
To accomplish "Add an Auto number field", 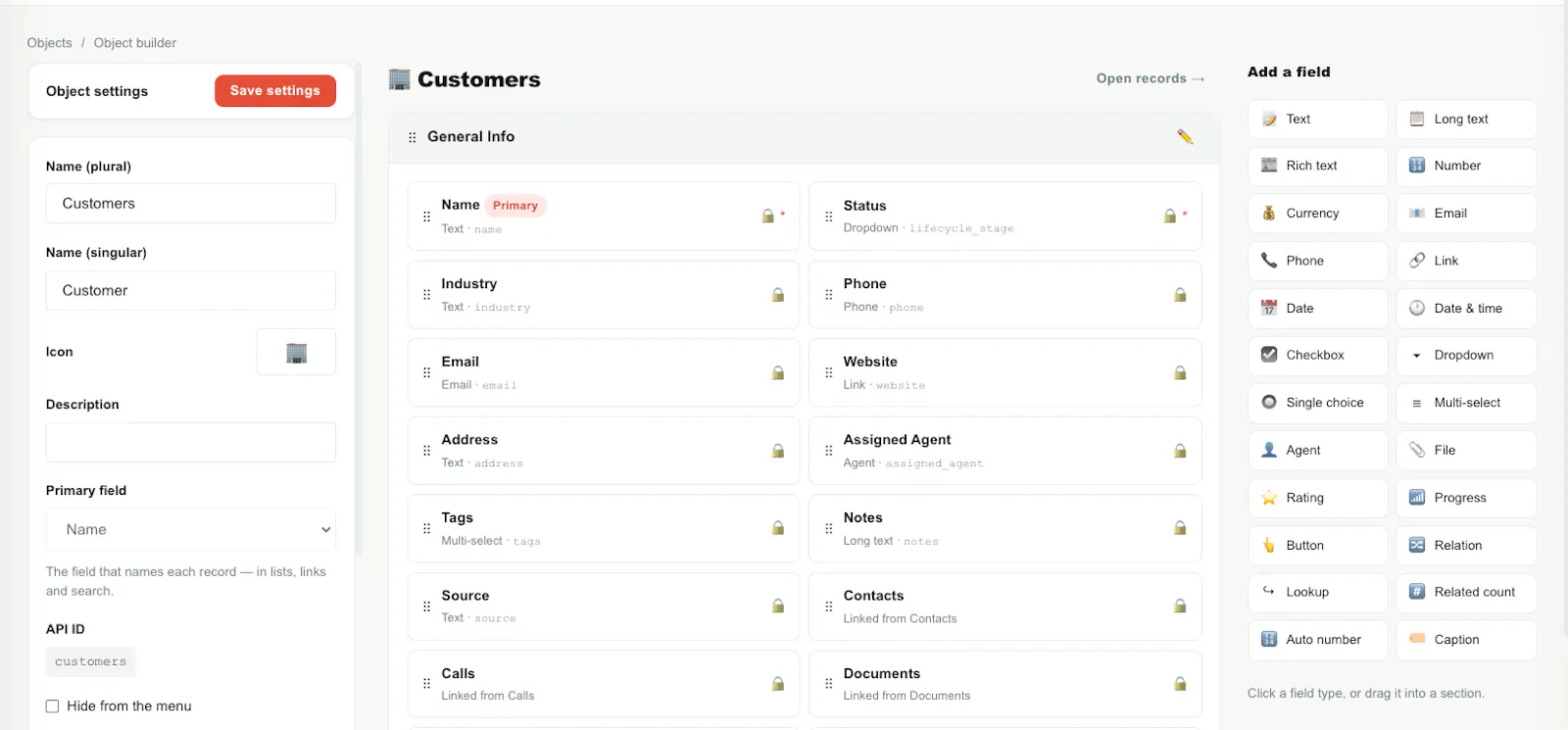I will tap(1318, 640).
